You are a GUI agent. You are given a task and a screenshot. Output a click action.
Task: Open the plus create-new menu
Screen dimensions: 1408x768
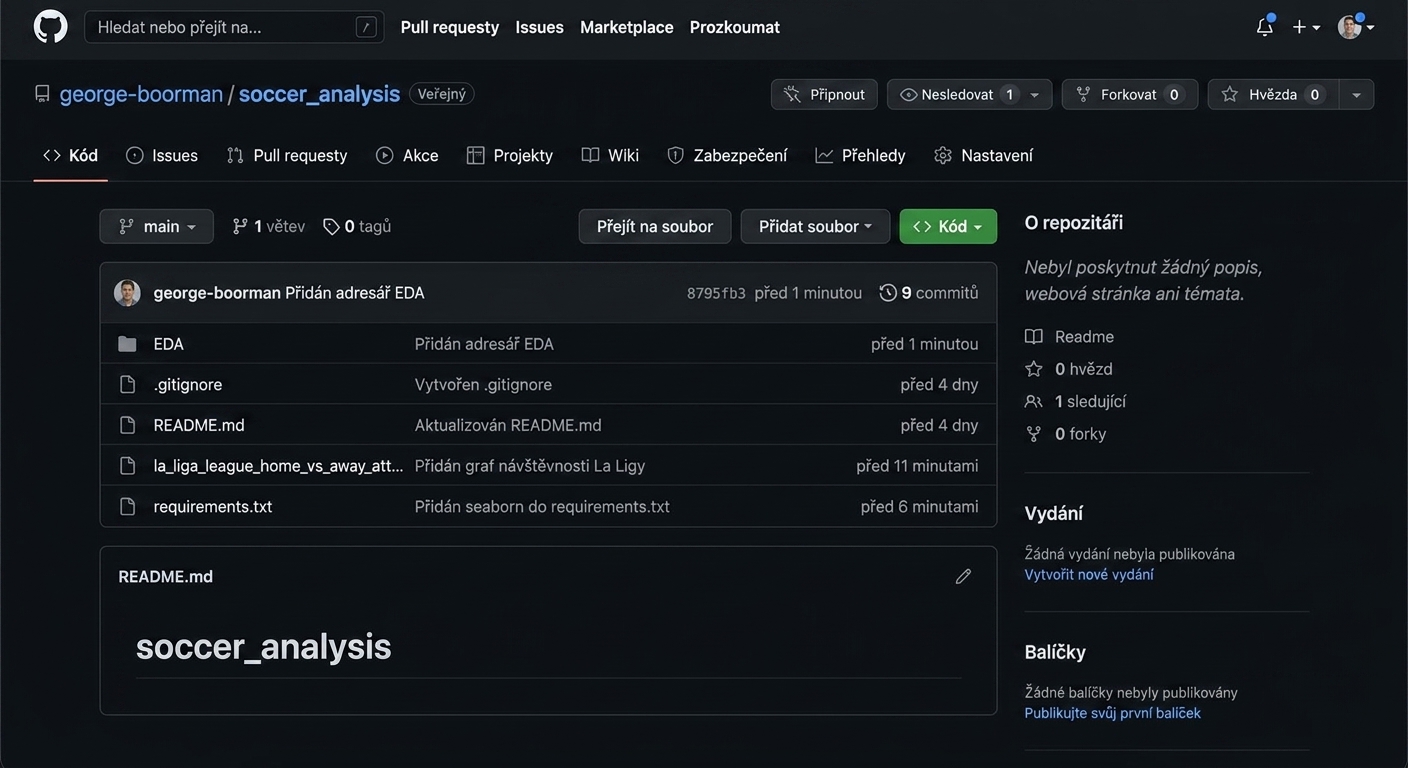[1306, 27]
